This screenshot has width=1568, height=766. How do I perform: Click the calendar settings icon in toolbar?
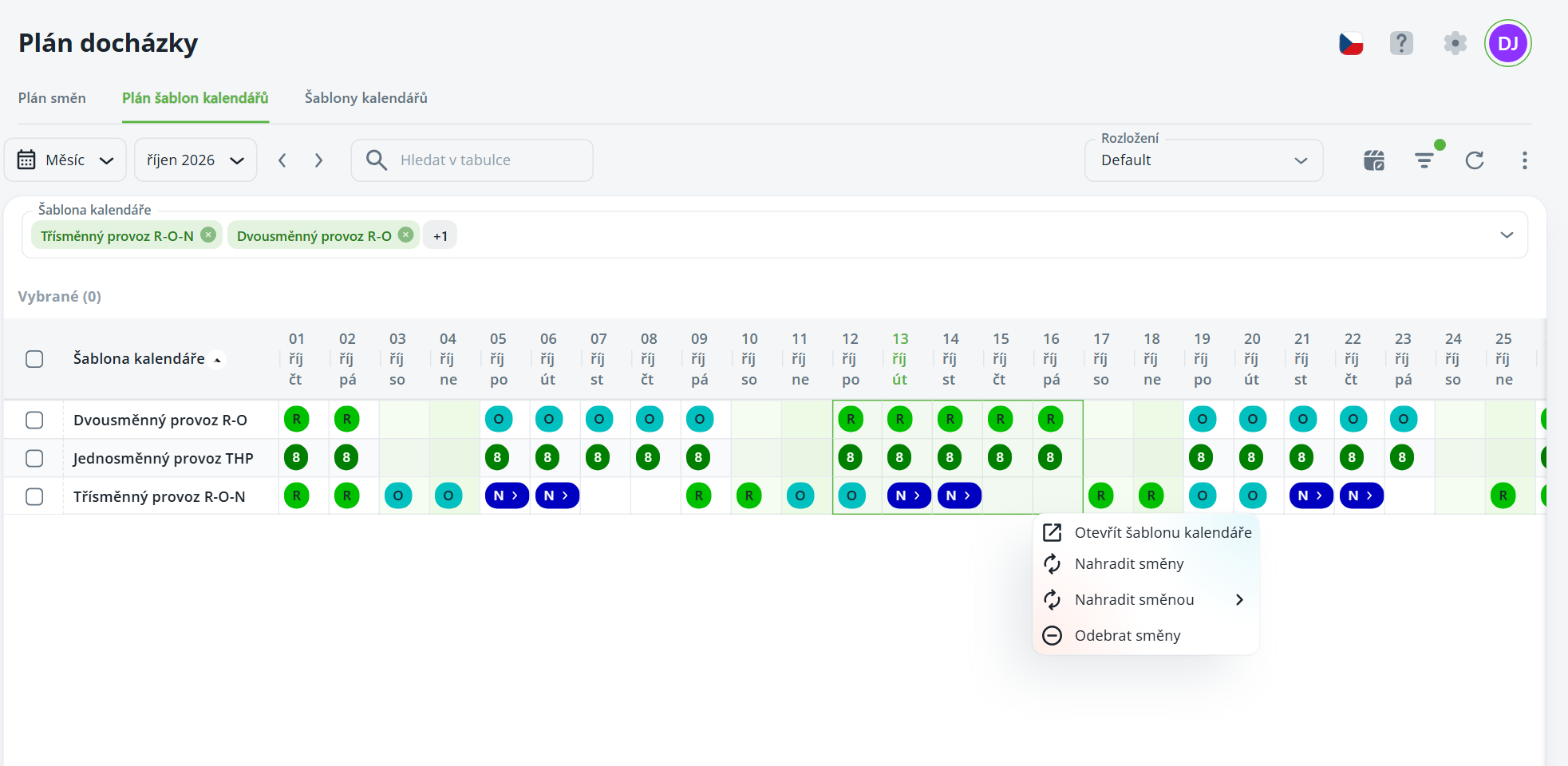[x=1374, y=160]
